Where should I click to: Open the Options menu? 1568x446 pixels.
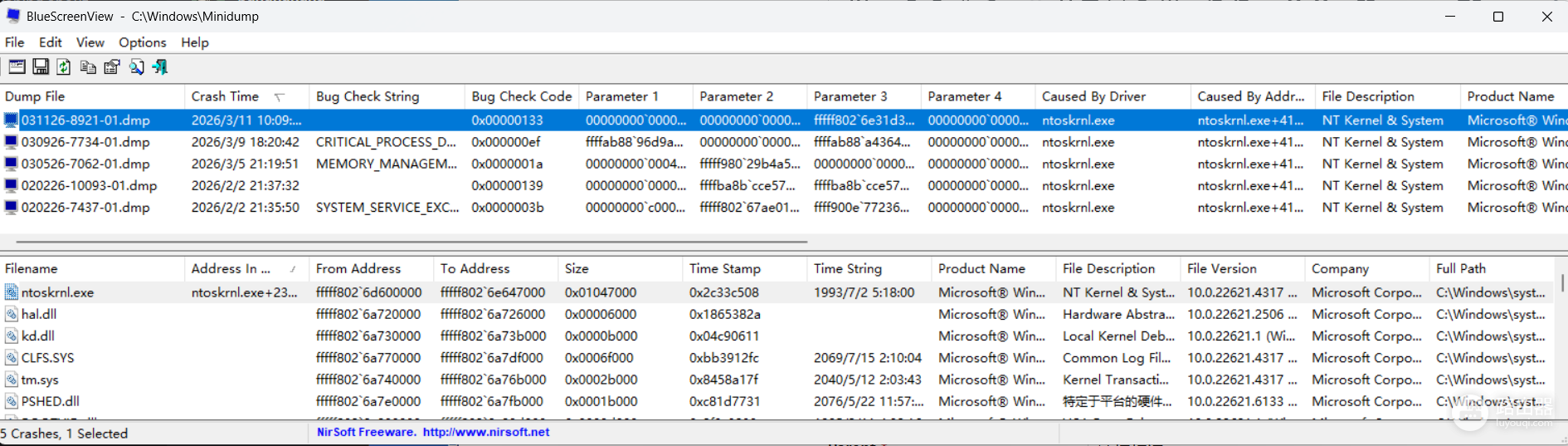point(143,42)
